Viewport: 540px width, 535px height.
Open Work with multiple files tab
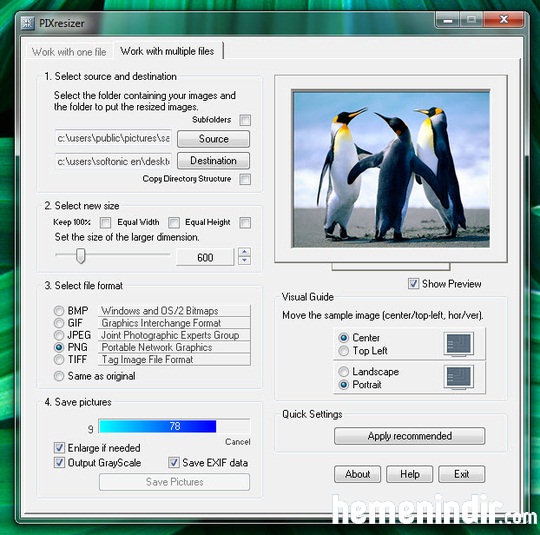167,51
